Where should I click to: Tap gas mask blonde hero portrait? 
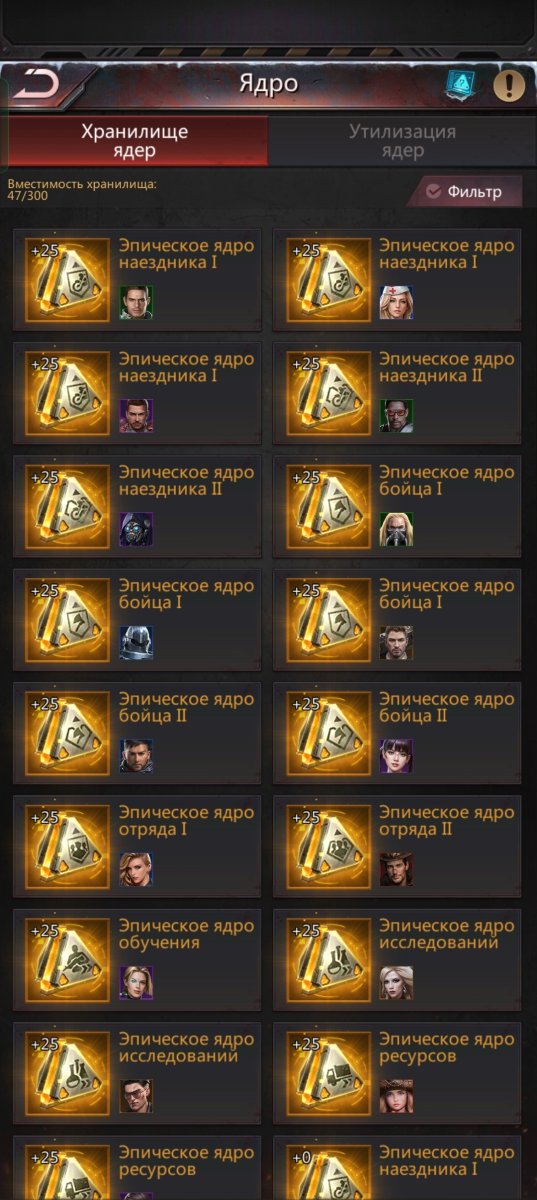(x=396, y=529)
